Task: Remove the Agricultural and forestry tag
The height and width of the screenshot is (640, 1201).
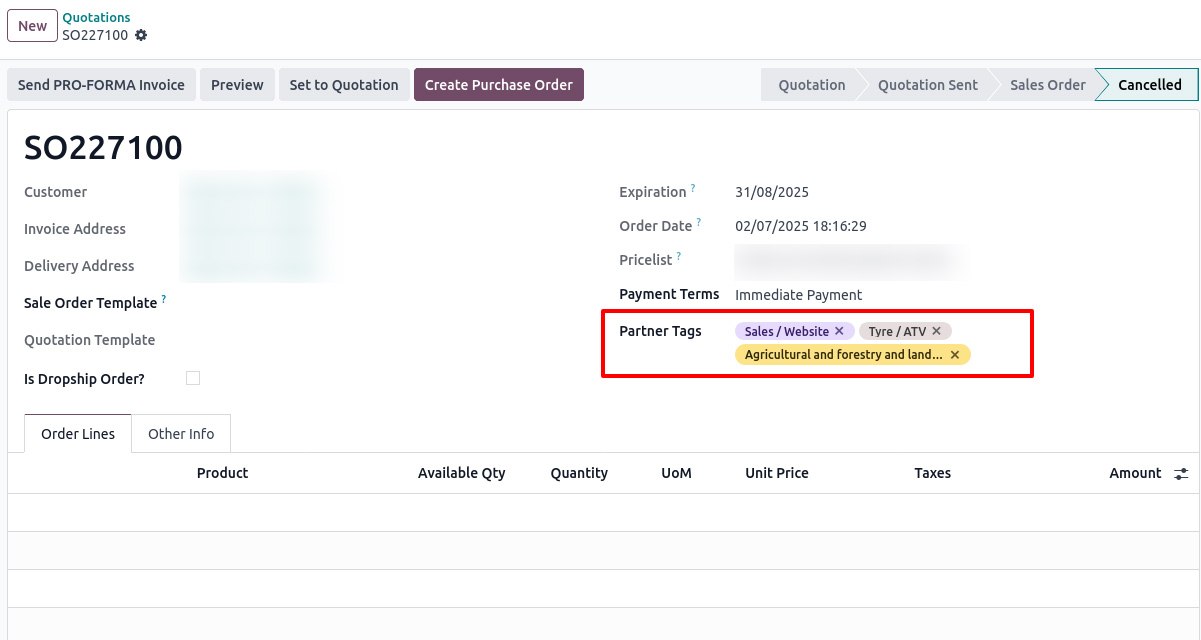Action: pyautogui.click(x=955, y=355)
